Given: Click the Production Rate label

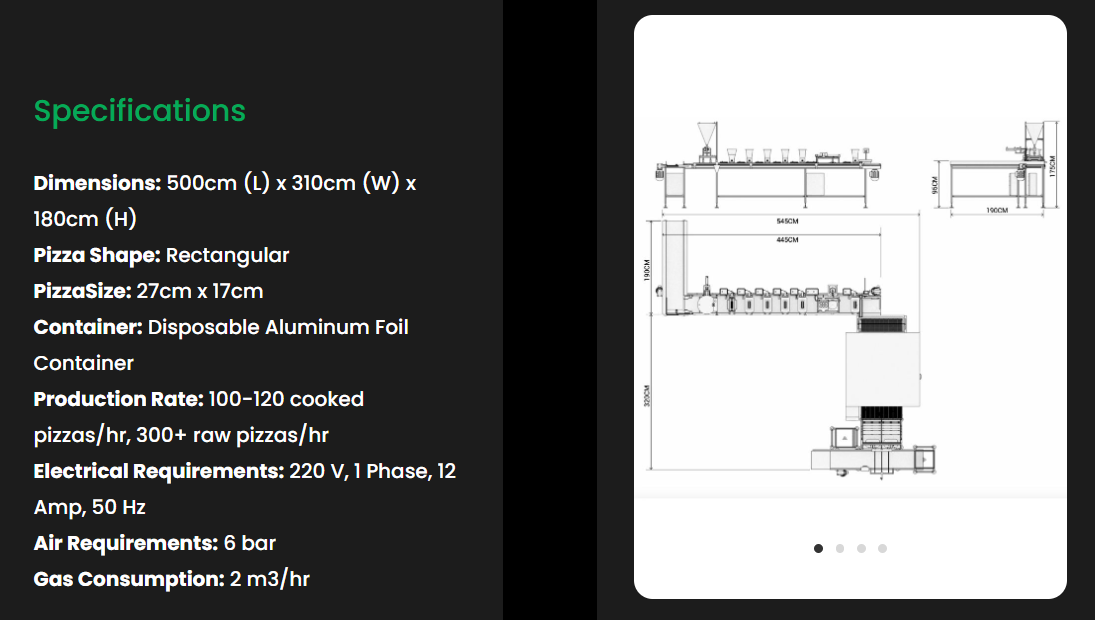Looking at the screenshot, I should click(118, 399).
